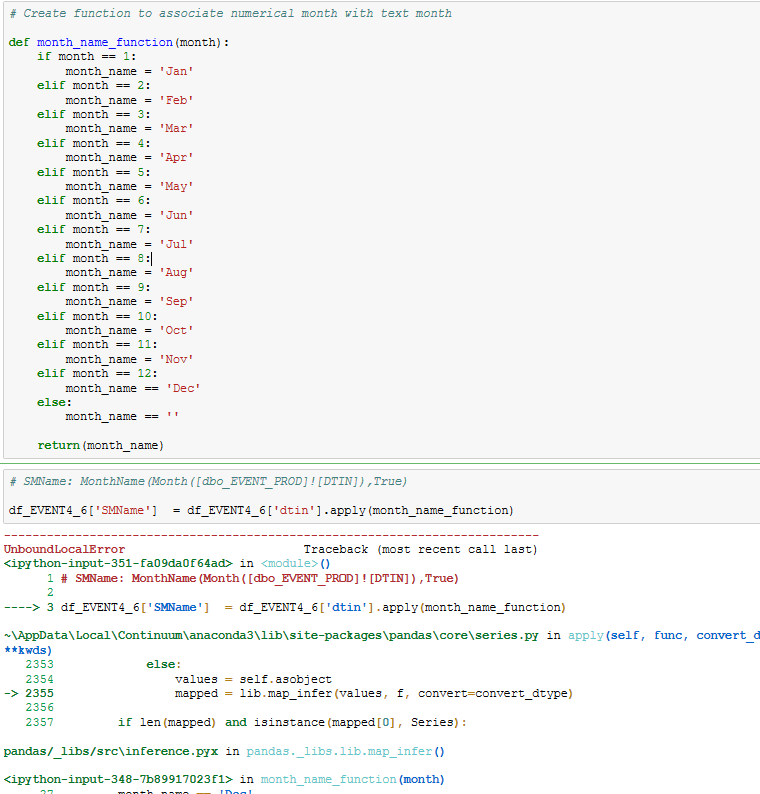The height and width of the screenshot is (794, 760).
Task: Click the line 'elif month == 12:'
Action: coord(97,373)
